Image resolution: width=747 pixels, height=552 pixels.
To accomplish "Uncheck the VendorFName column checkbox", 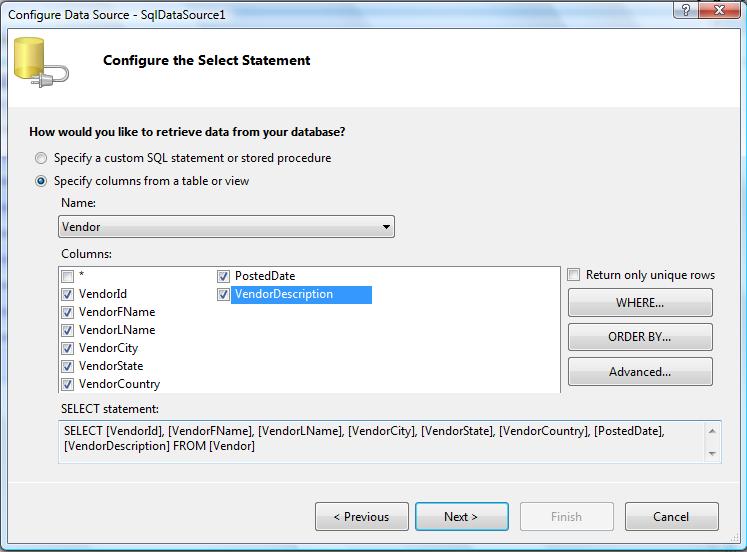I will 67,312.
